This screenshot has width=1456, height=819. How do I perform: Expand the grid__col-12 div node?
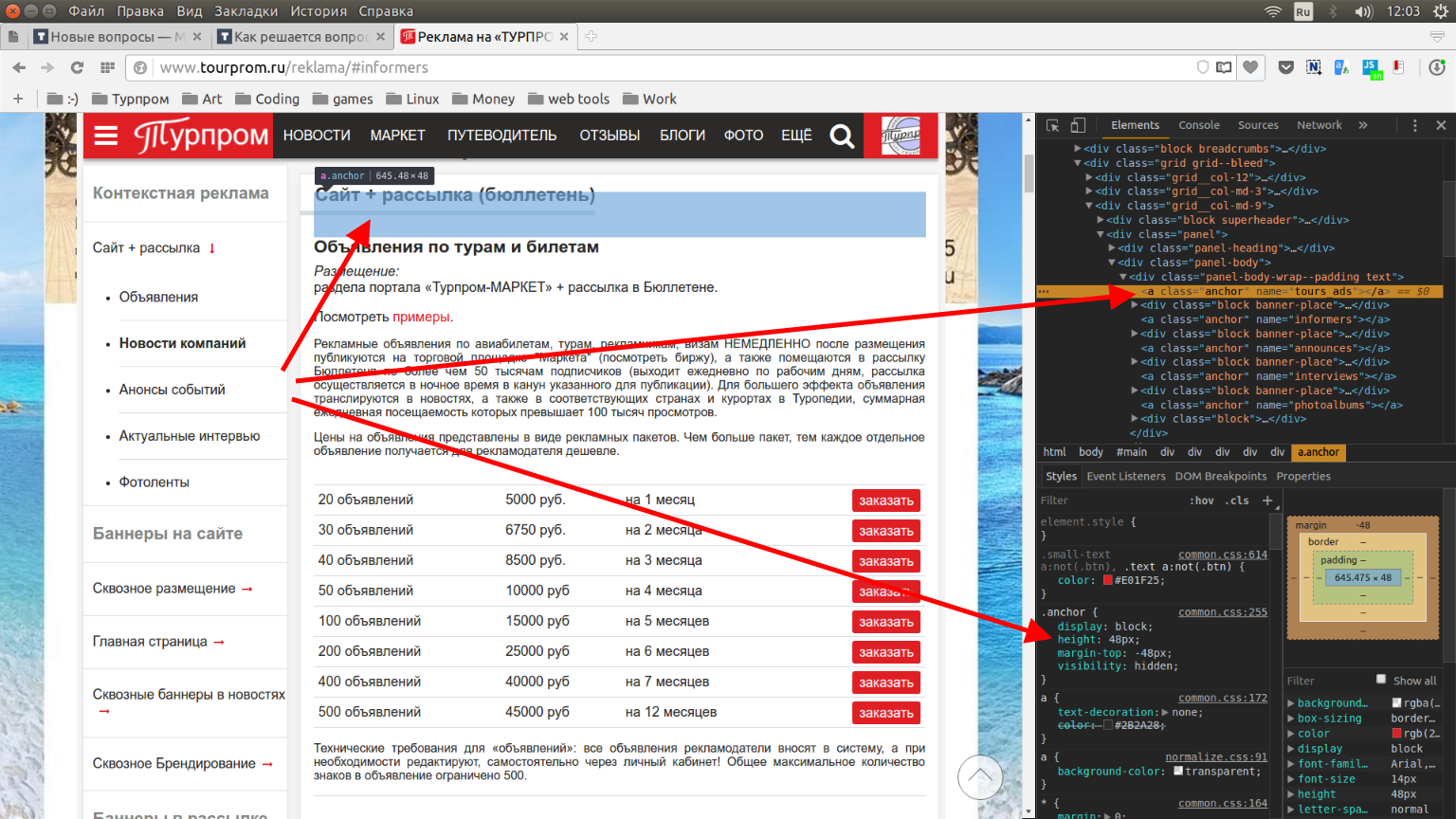point(1089,177)
